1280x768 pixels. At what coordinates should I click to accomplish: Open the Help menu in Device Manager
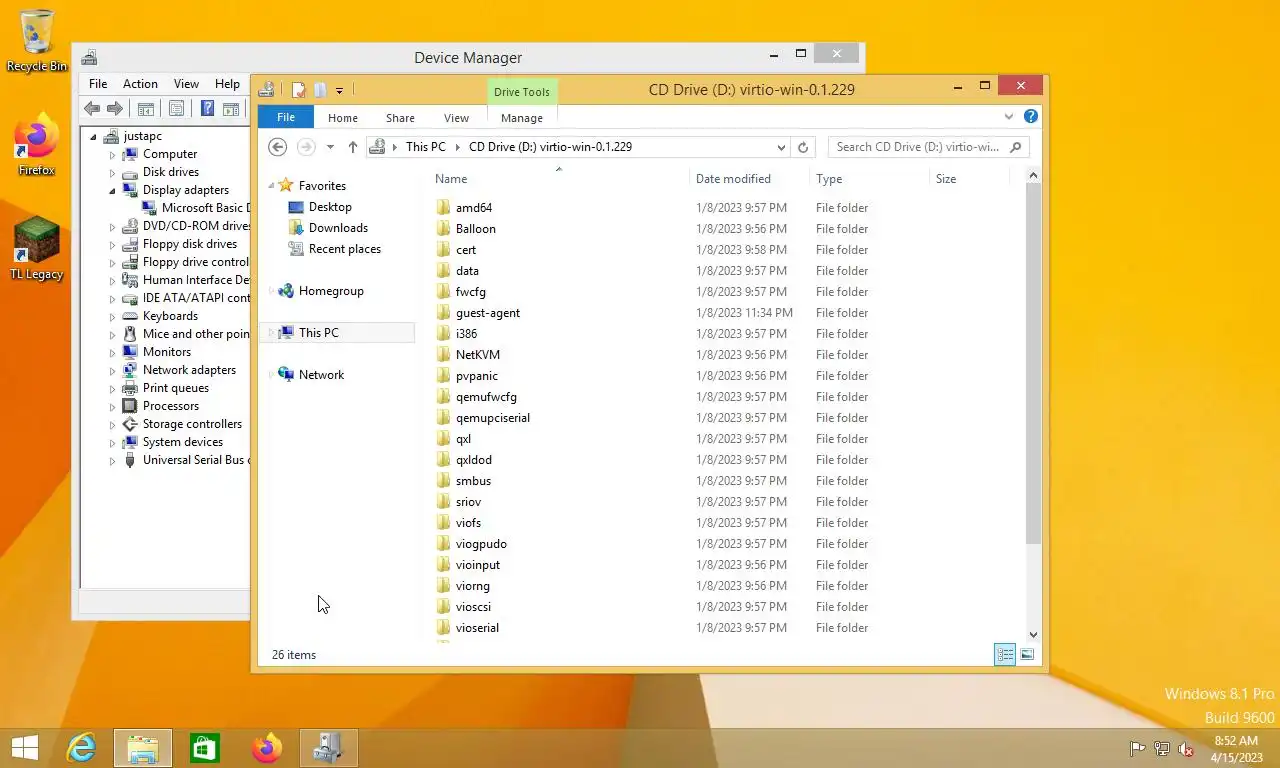tap(227, 84)
